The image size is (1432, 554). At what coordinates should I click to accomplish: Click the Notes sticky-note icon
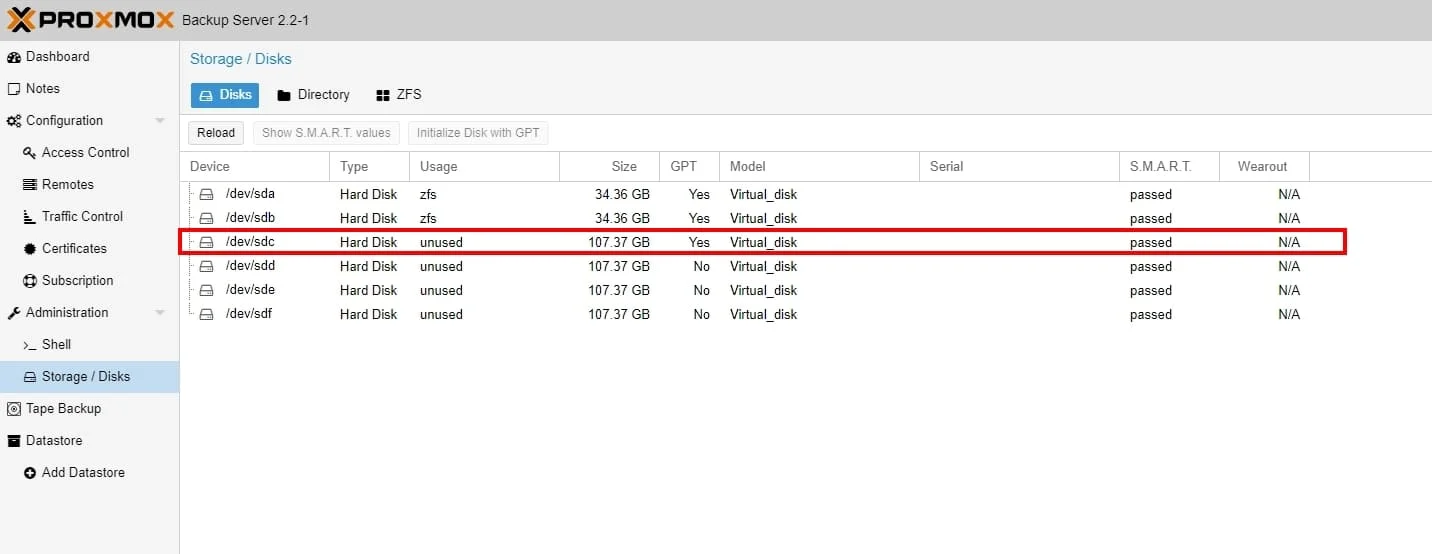click(14, 89)
